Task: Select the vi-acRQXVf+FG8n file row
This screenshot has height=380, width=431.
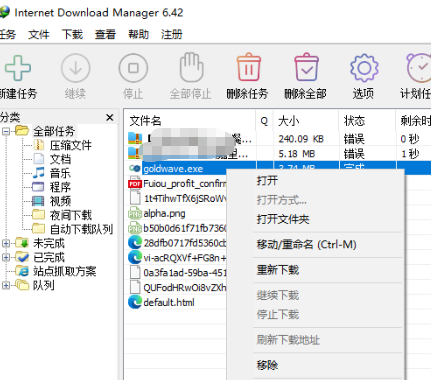Action: click(x=176, y=258)
